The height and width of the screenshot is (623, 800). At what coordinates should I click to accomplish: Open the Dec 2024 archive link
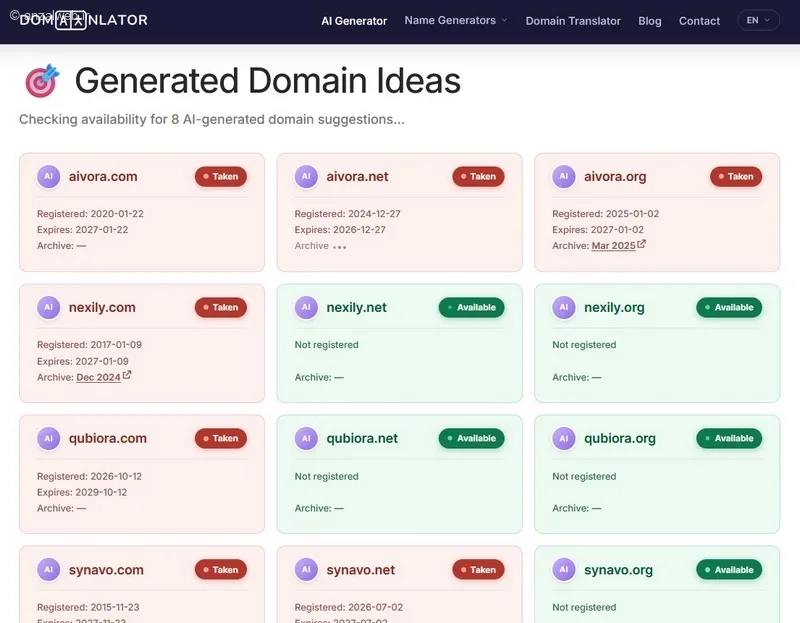(x=98, y=377)
